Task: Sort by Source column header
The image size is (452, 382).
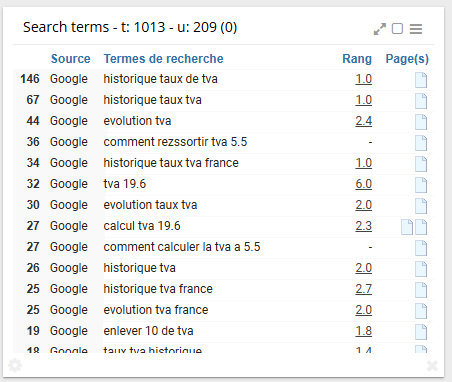Action: click(x=70, y=59)
